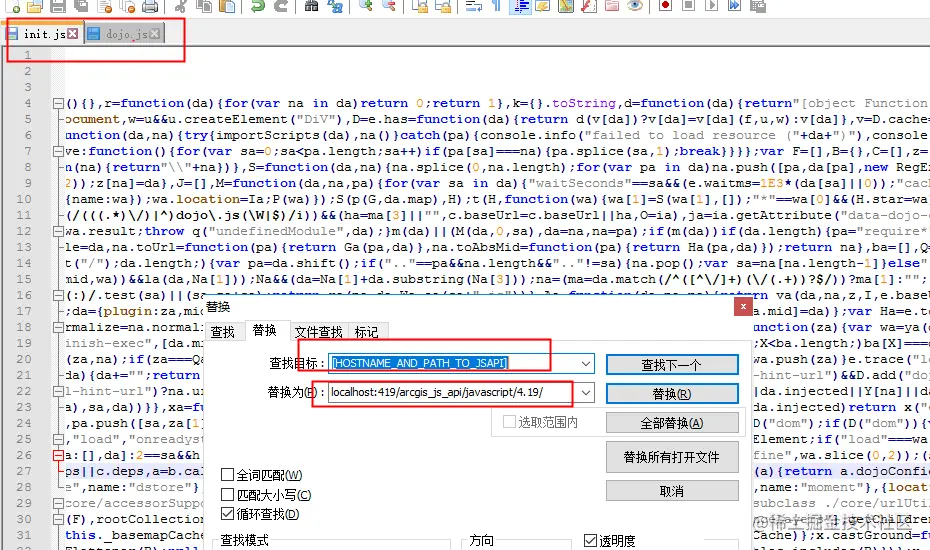
Task: Undo the last edit
Action: point(257,6)
